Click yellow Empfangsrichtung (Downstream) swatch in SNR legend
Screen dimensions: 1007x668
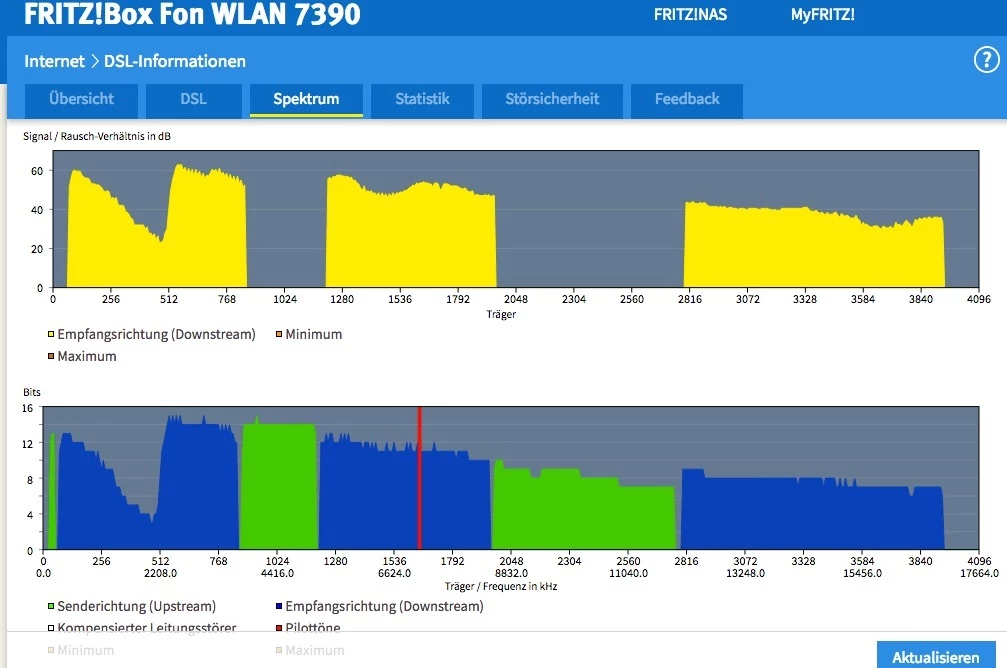51,334
